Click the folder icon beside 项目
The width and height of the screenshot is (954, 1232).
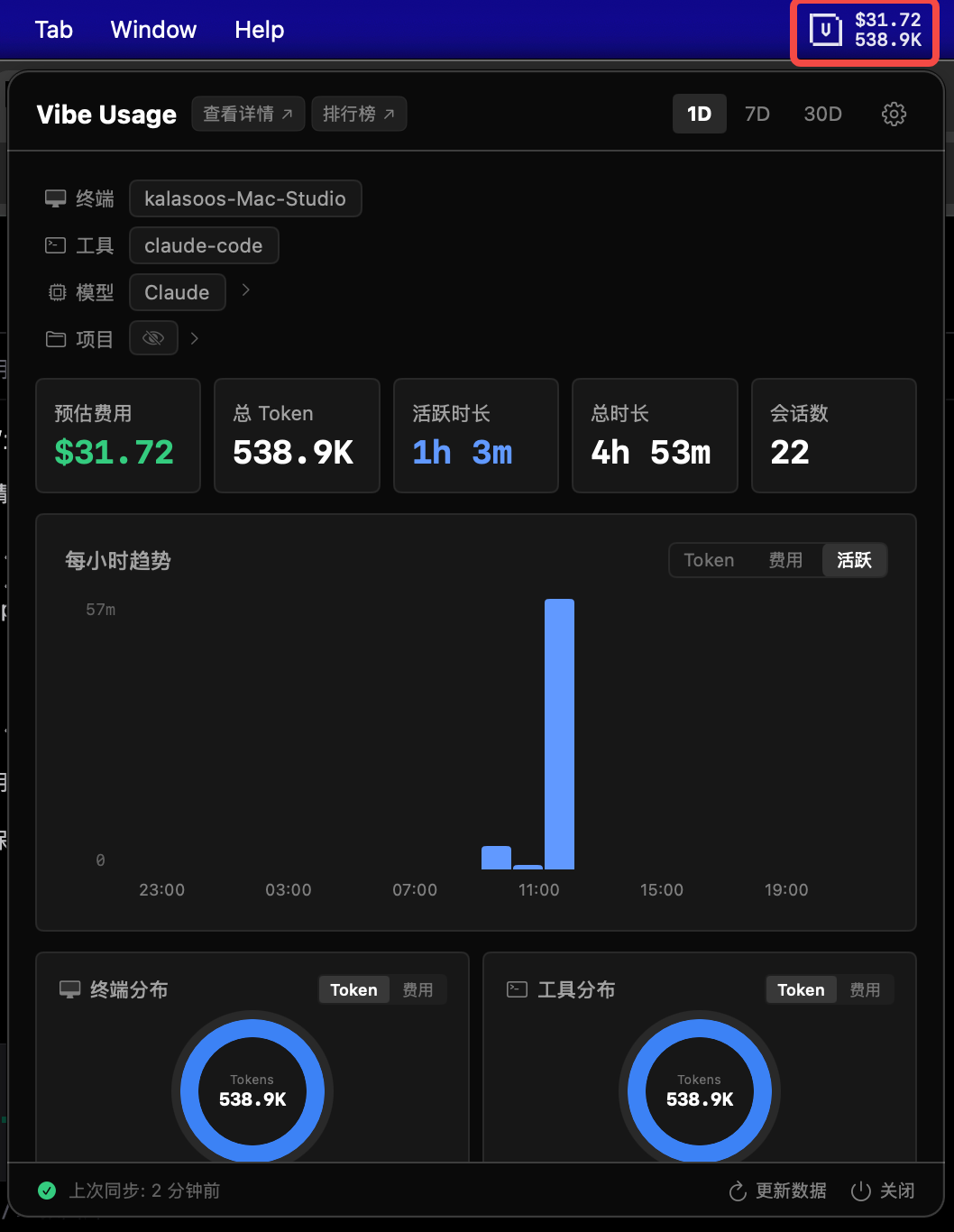56,339
